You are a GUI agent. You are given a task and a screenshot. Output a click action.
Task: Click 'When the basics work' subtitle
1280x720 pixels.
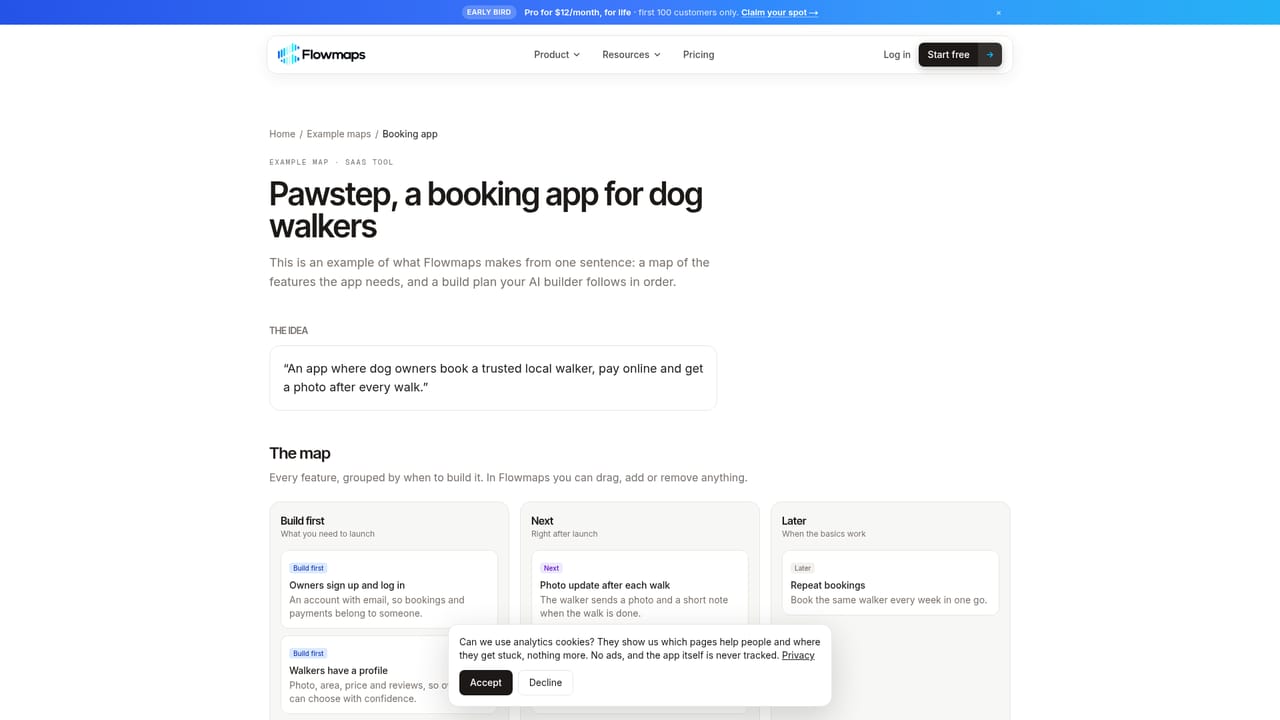[x=824, y=534]
